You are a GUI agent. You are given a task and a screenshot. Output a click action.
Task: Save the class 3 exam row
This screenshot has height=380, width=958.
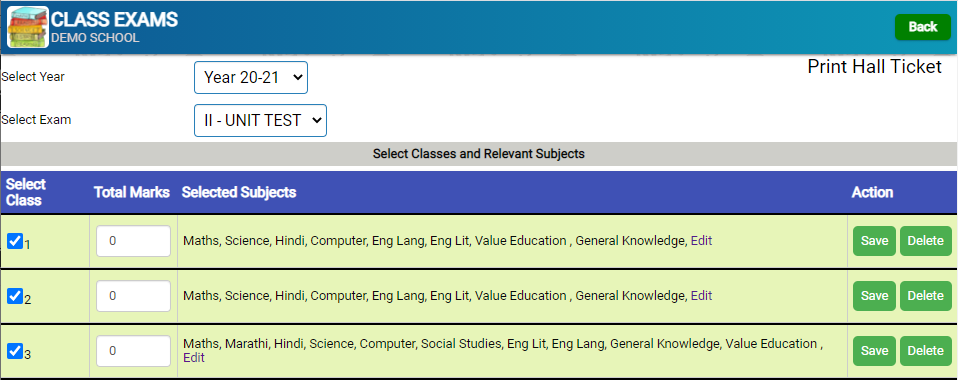pyautogui.click(x=874, y=351)
